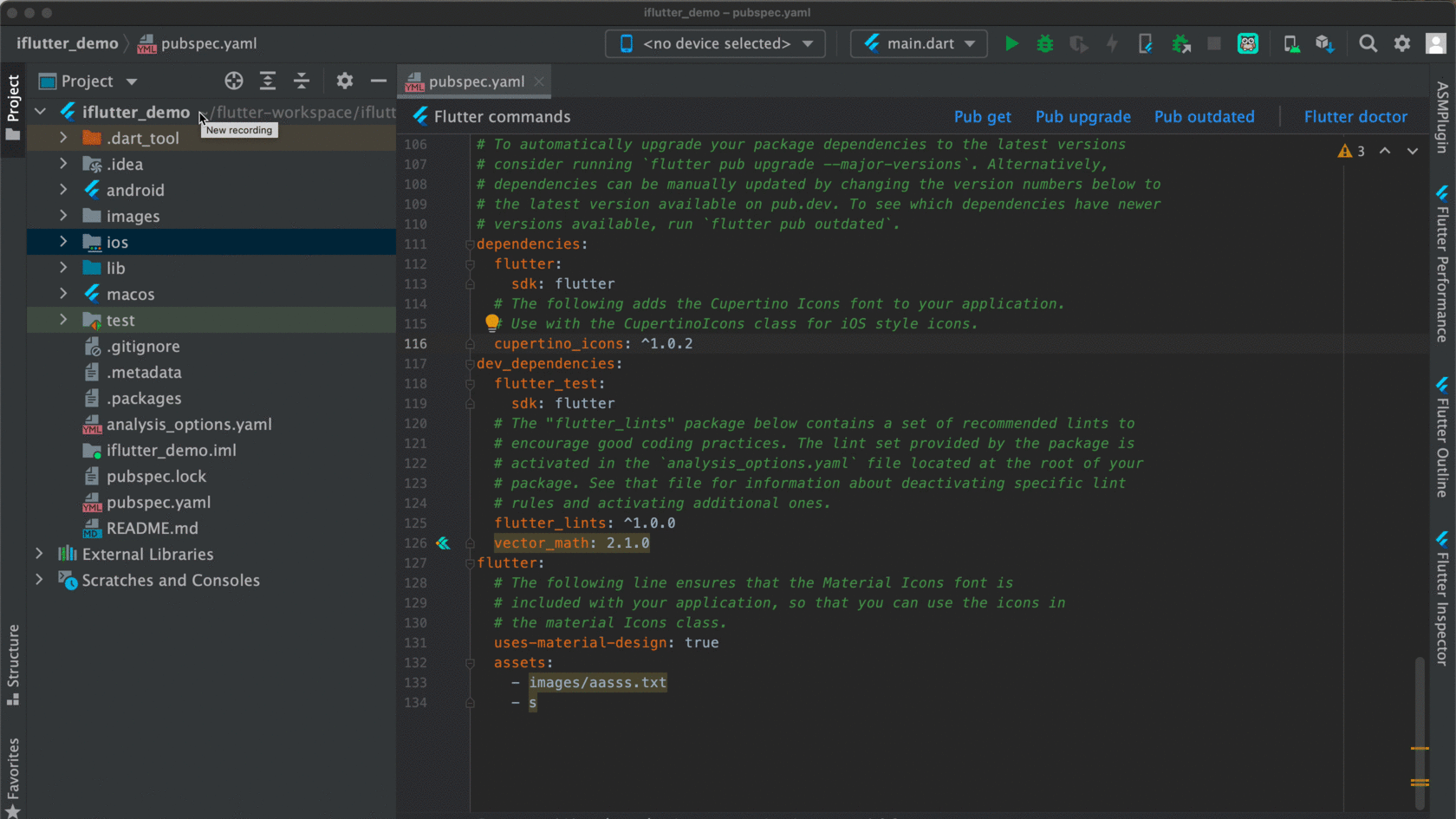Expand the .dart_tool folder
This screenshot has width=1456, height=819.
pos(63,138)
